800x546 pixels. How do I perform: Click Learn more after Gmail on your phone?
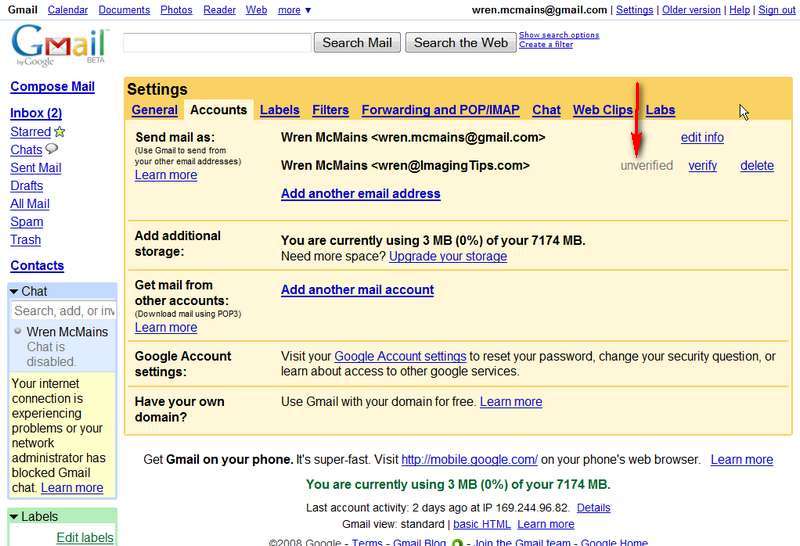point(742,460)
